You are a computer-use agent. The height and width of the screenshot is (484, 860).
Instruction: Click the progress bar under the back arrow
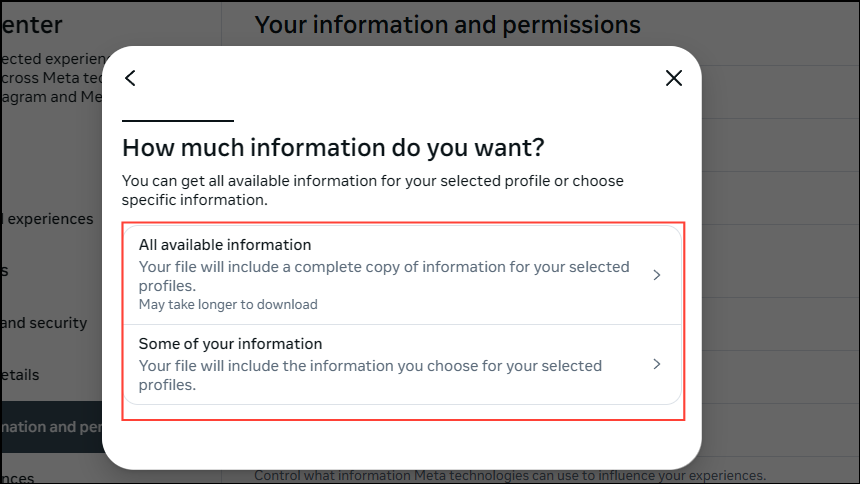point(177,121)
